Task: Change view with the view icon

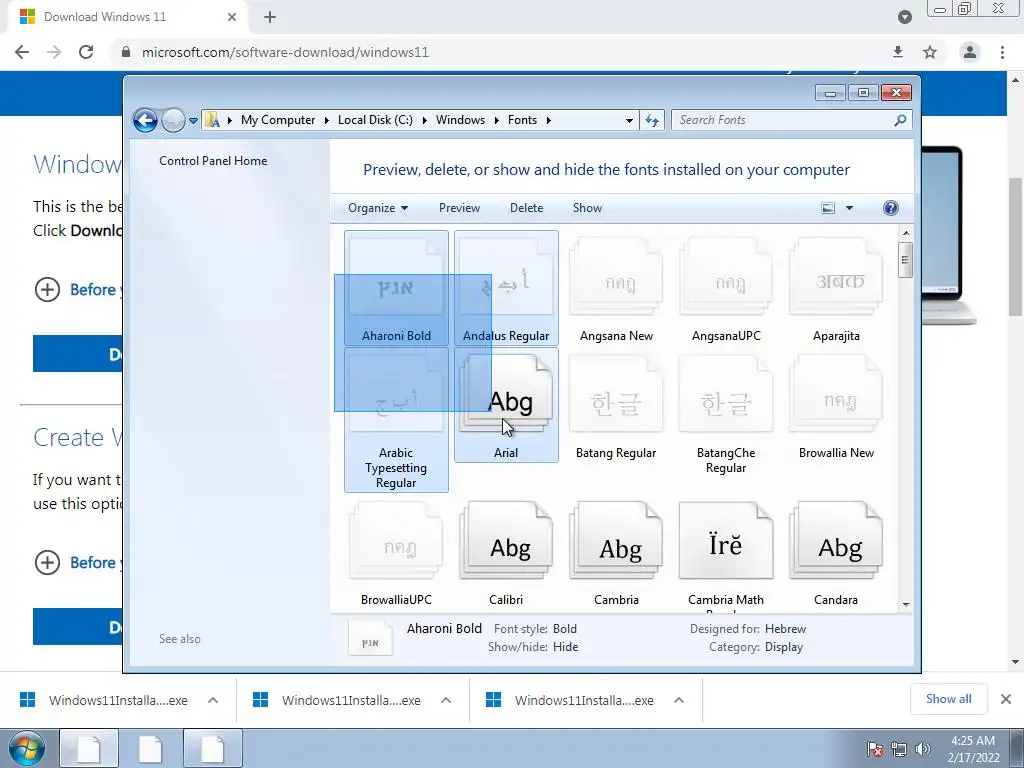Action: coord(828,208)
